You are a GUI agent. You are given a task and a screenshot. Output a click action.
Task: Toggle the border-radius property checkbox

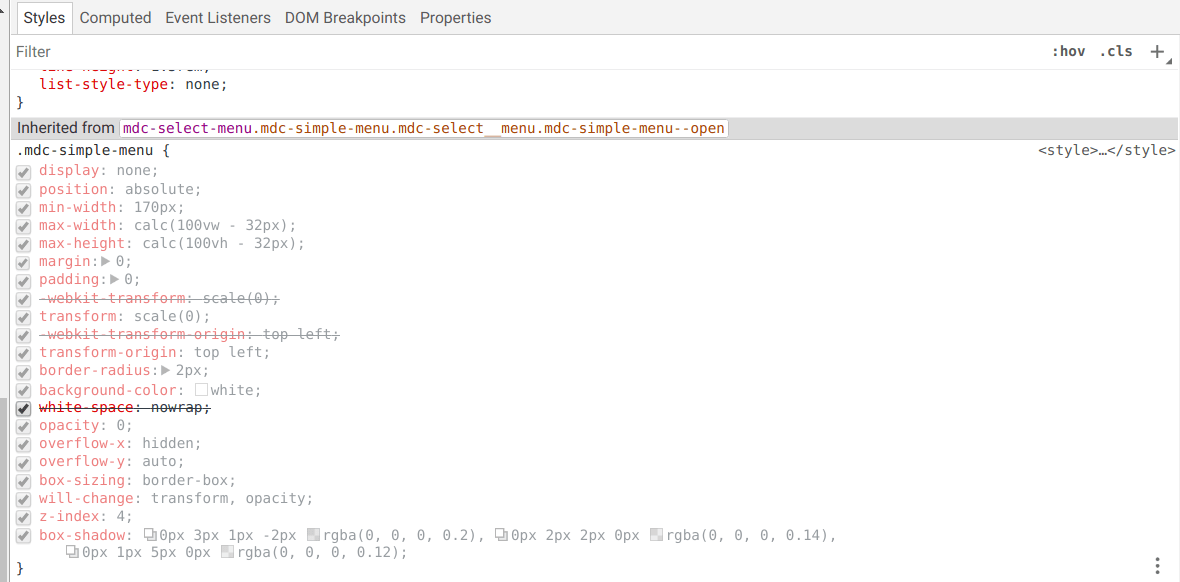point(23,372)
